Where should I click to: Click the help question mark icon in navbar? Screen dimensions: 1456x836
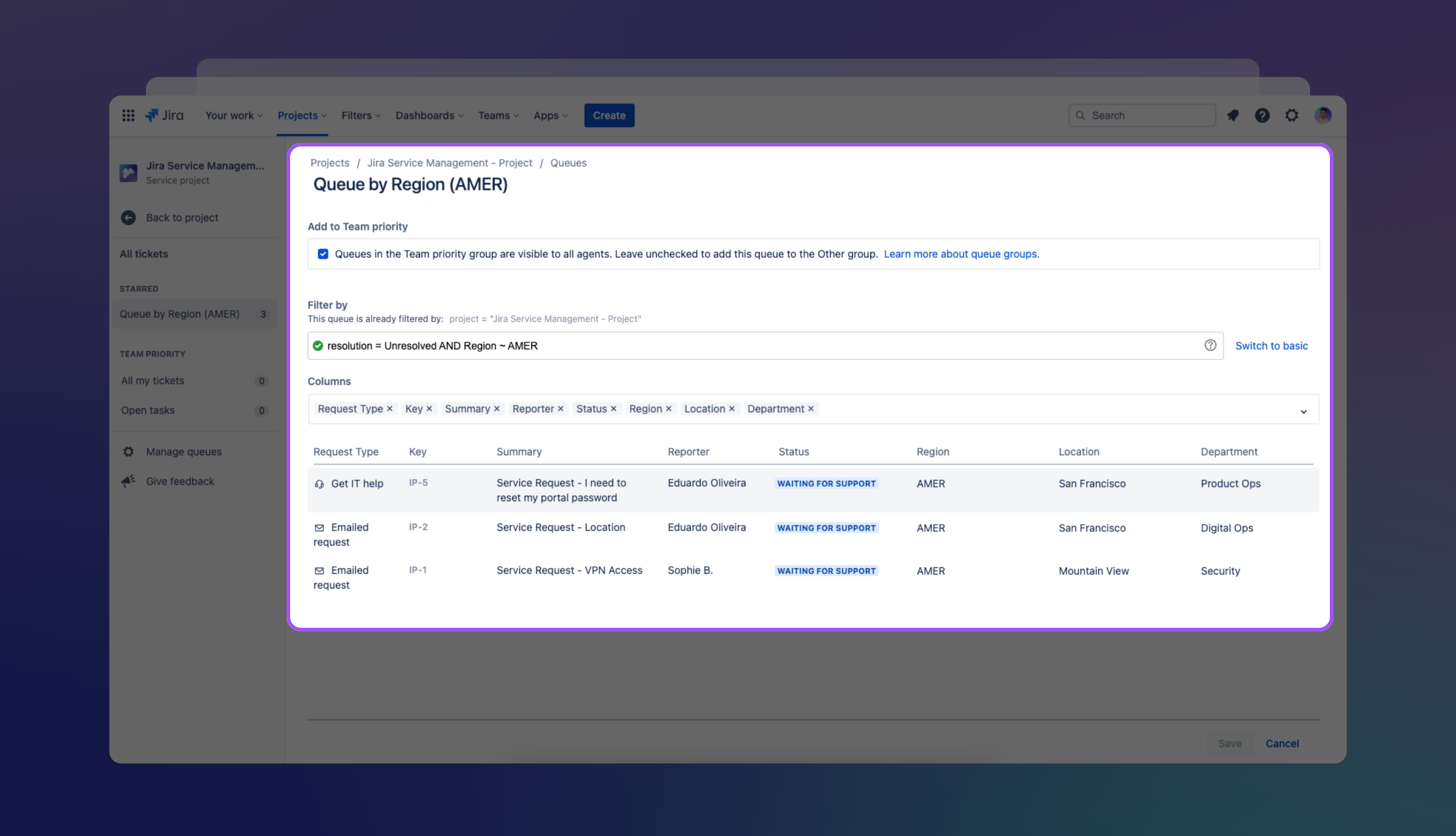click(x=1262, y=115)
